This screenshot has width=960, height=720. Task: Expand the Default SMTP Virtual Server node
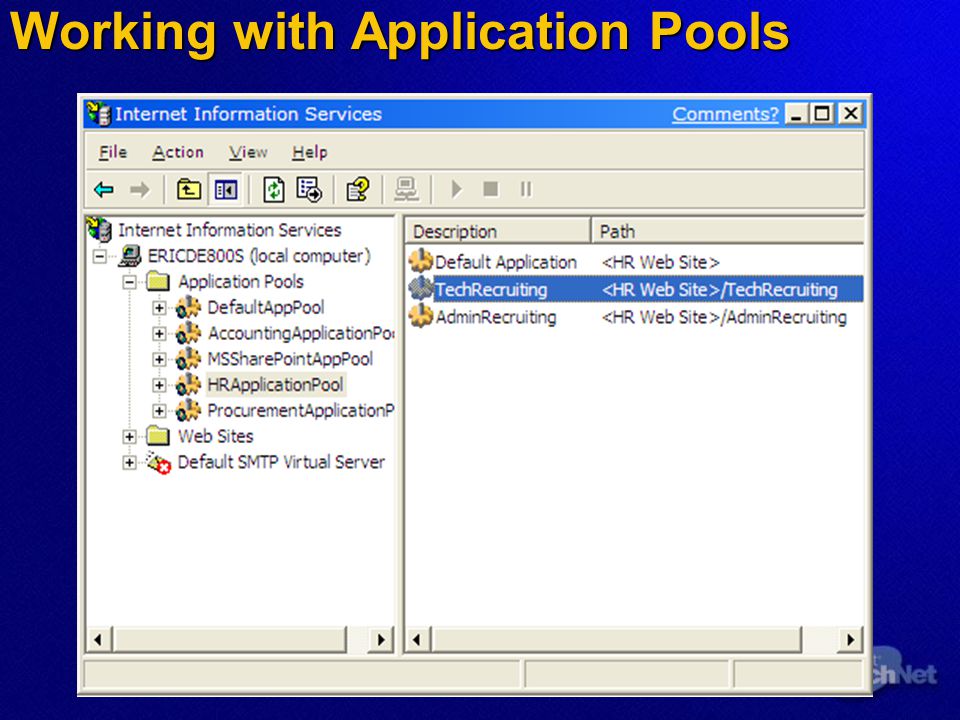pos(129,462)
